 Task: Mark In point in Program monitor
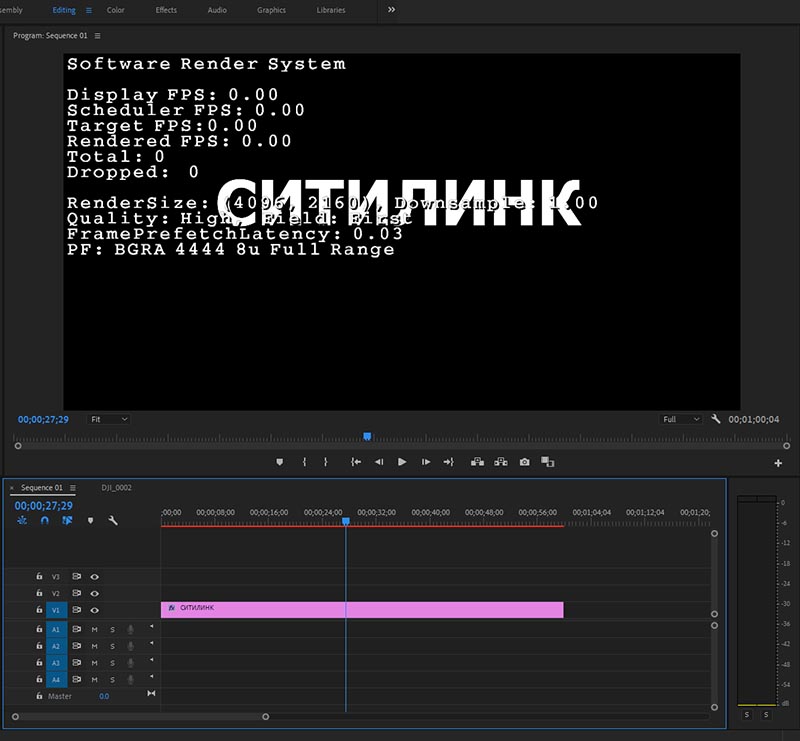[305, 462]
